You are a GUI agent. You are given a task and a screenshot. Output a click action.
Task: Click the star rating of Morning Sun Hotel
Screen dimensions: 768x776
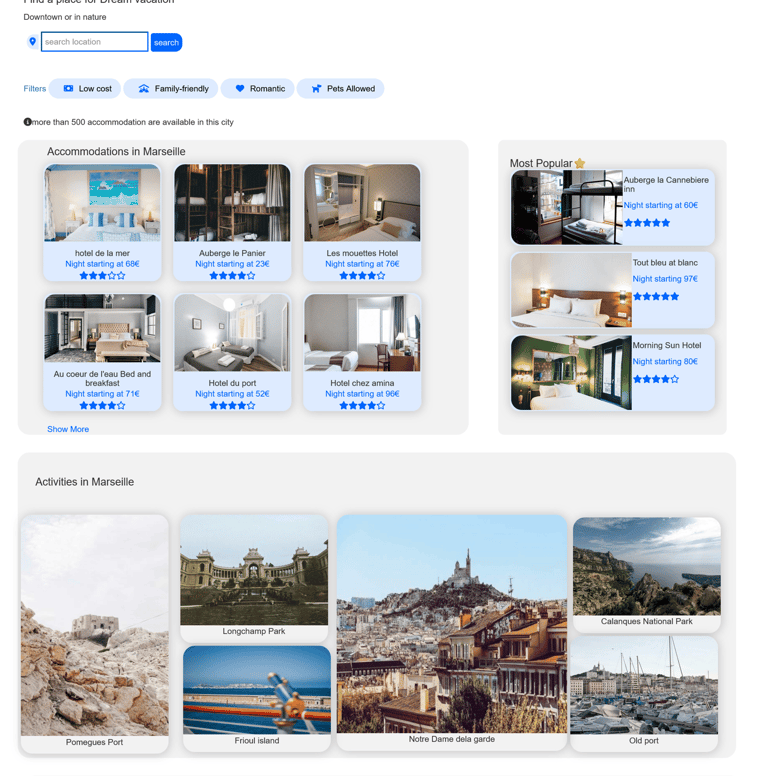(656, 379)
